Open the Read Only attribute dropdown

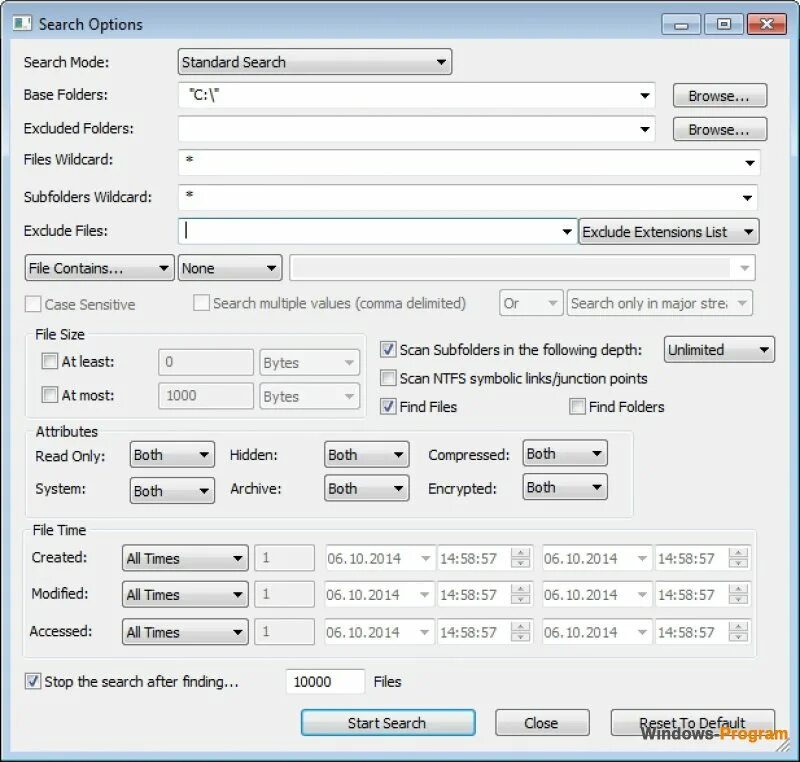pos(172,454)
